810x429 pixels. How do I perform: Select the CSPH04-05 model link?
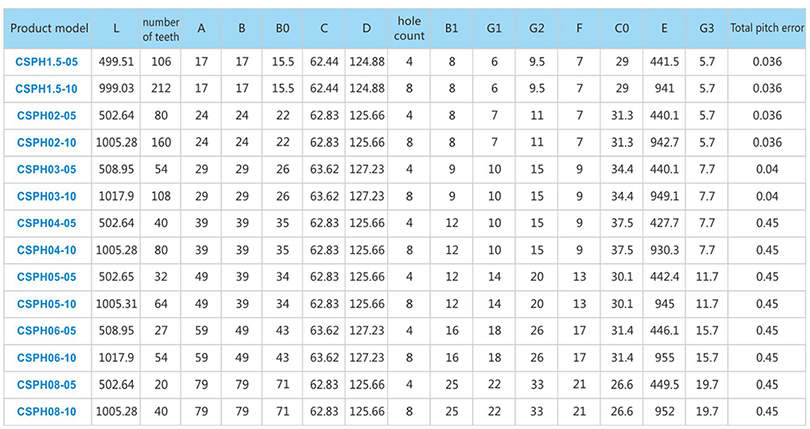click(46, 223)
